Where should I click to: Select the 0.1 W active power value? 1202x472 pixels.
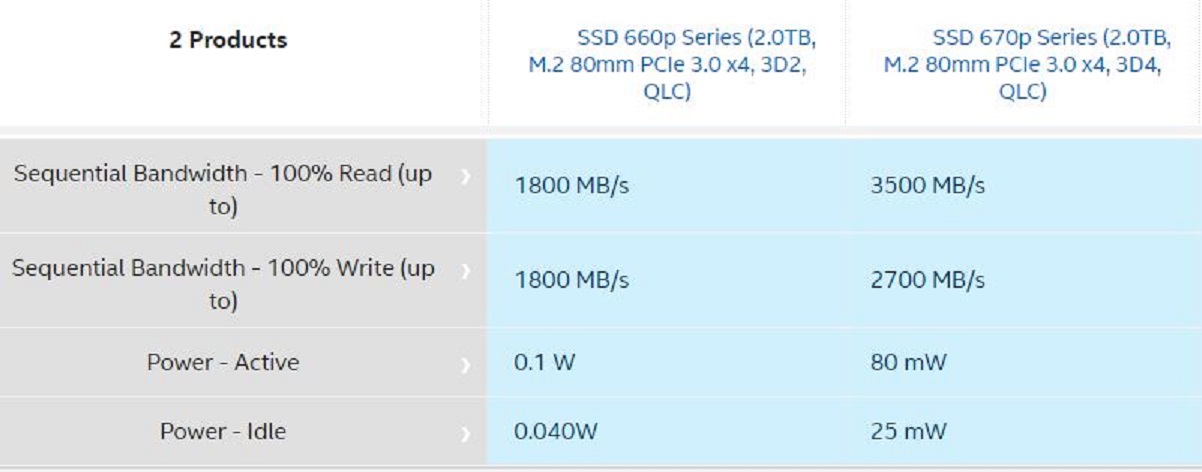[545, 362]
